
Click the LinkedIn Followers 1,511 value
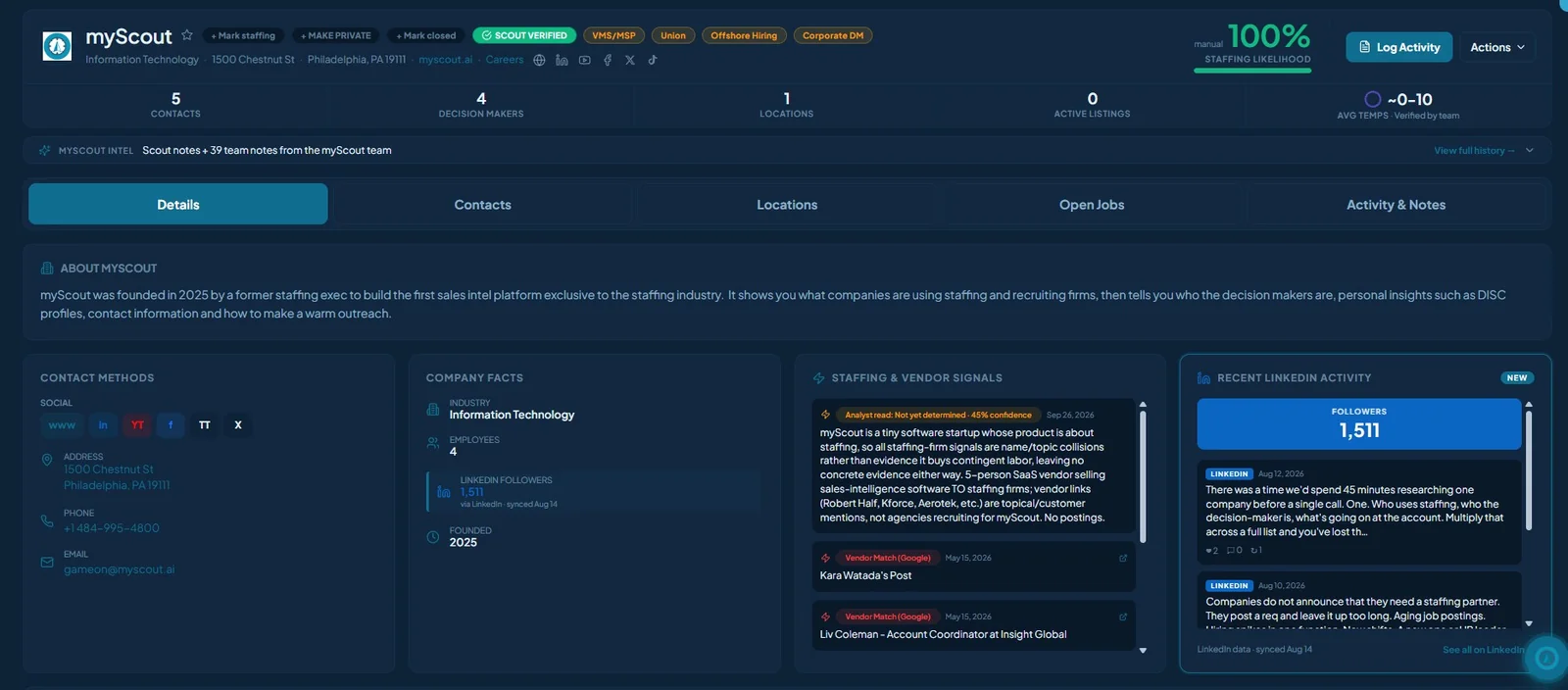(472, 492)
